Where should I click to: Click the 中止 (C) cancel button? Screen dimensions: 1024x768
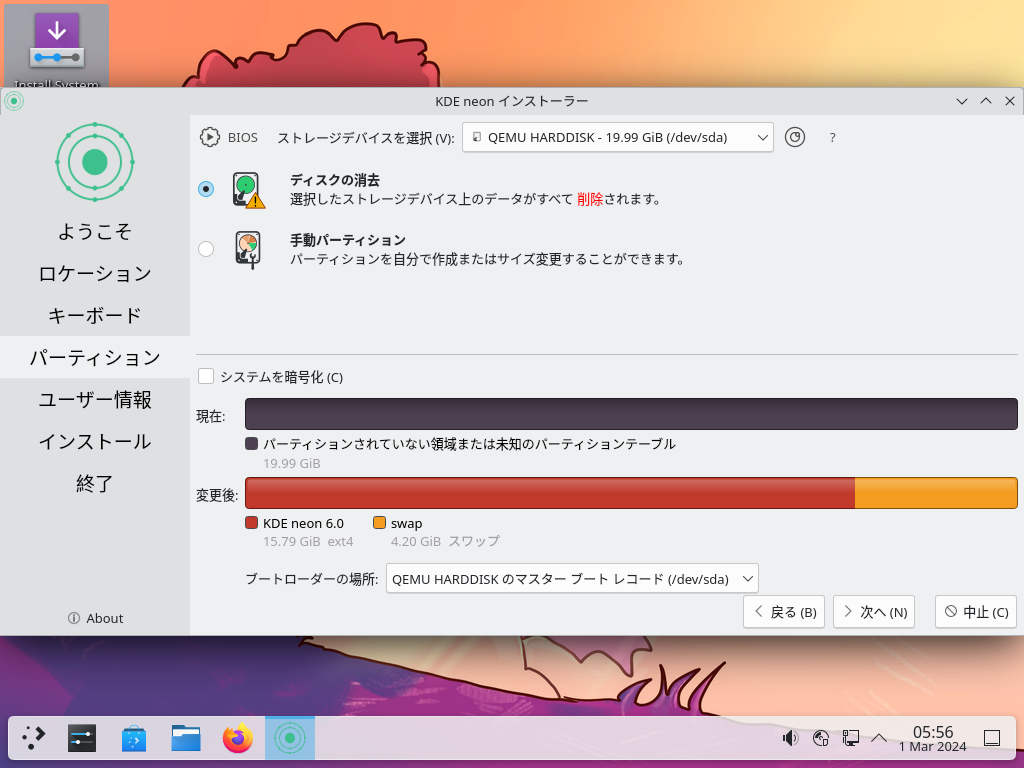pos(976,612)
